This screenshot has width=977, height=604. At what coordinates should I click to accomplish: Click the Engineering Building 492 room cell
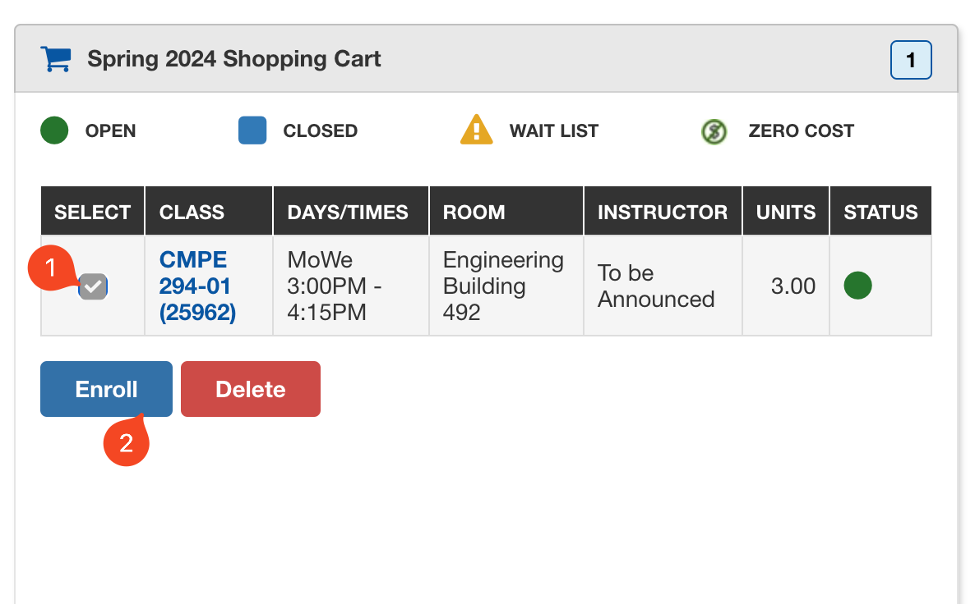tap(503, 286)
